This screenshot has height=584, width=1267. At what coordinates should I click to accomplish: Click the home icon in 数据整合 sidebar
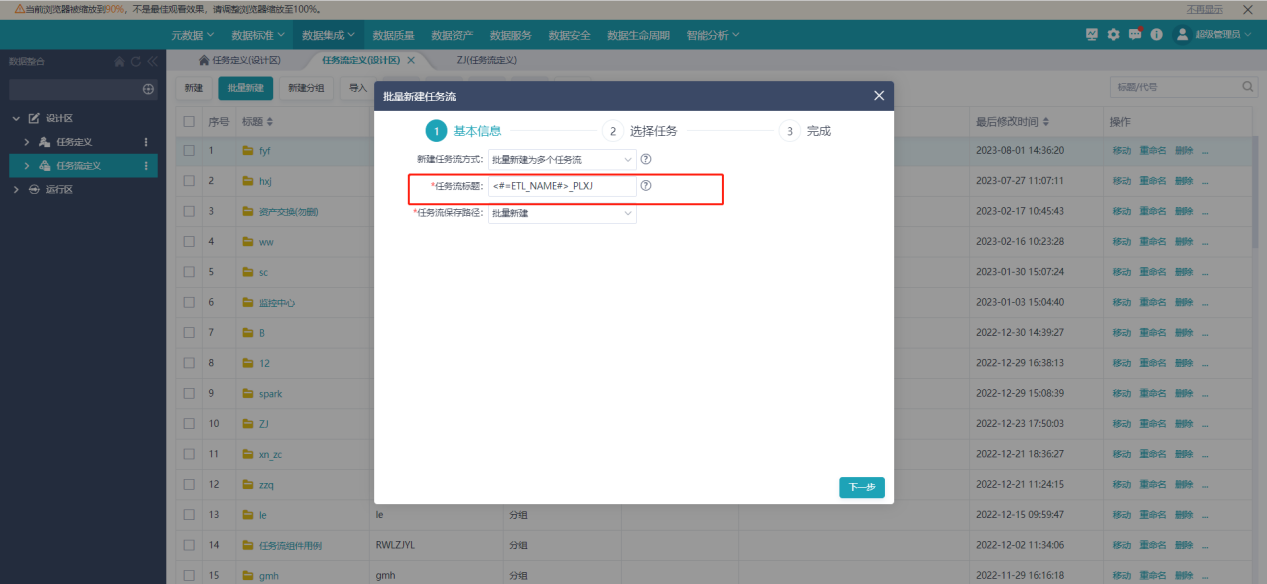click(120, 61)
